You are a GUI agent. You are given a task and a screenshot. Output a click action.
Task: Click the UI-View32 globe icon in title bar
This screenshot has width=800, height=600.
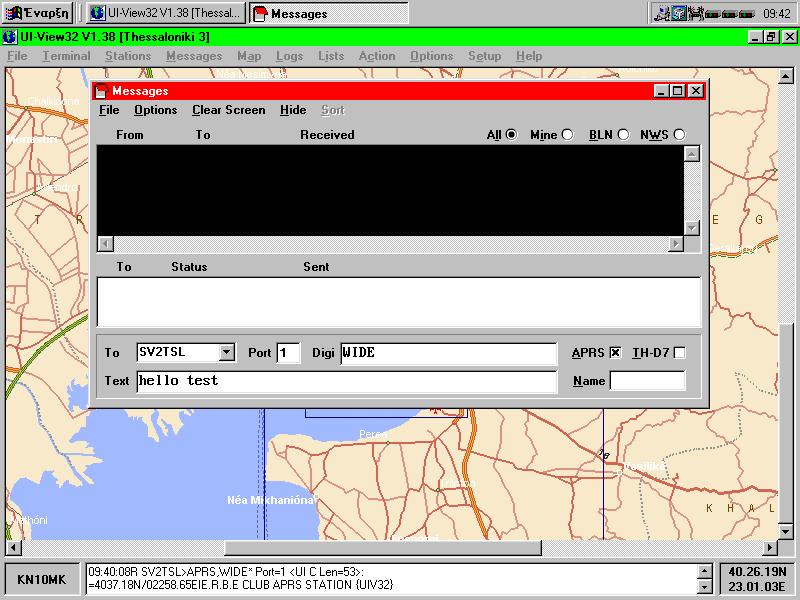tap(9, 37)
